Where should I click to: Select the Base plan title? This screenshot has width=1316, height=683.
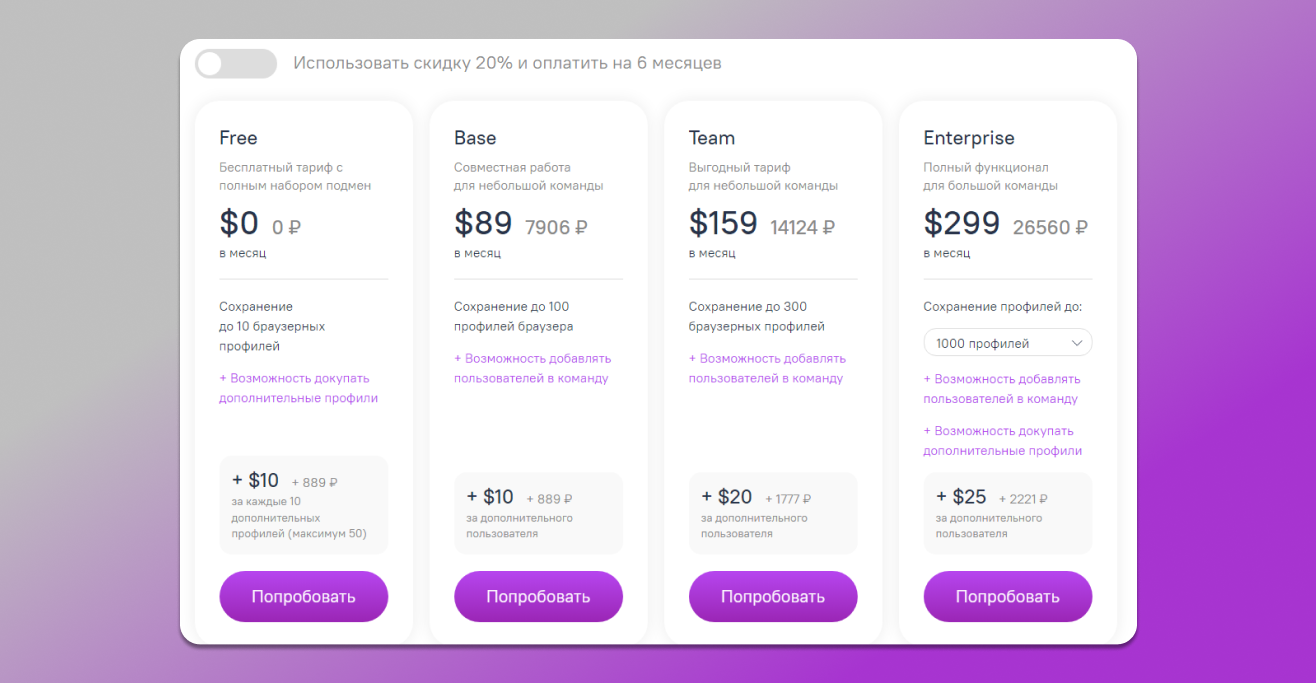pyautogui.click(x=475, y=138)
